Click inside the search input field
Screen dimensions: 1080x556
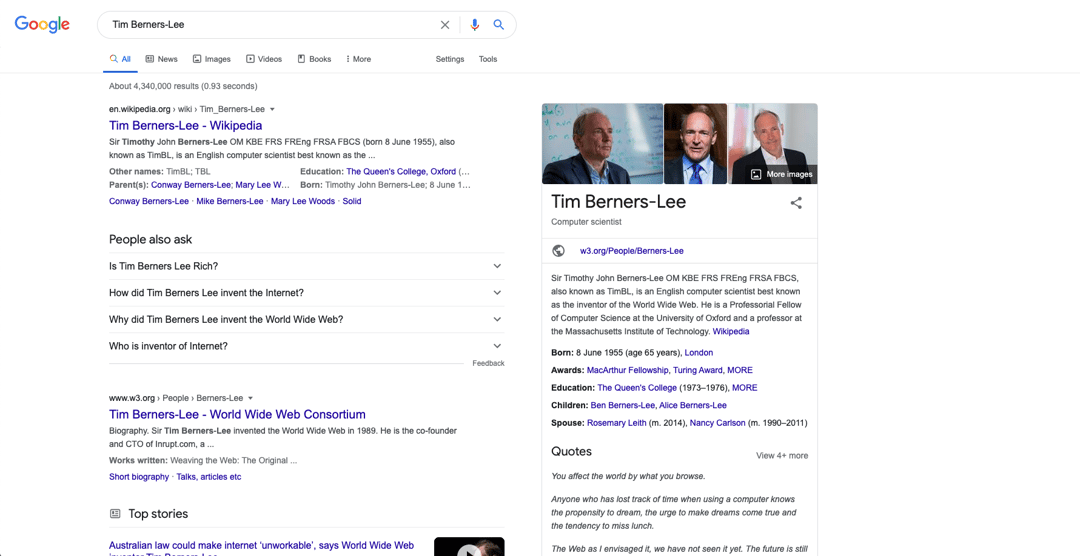(x=272, y=25)
